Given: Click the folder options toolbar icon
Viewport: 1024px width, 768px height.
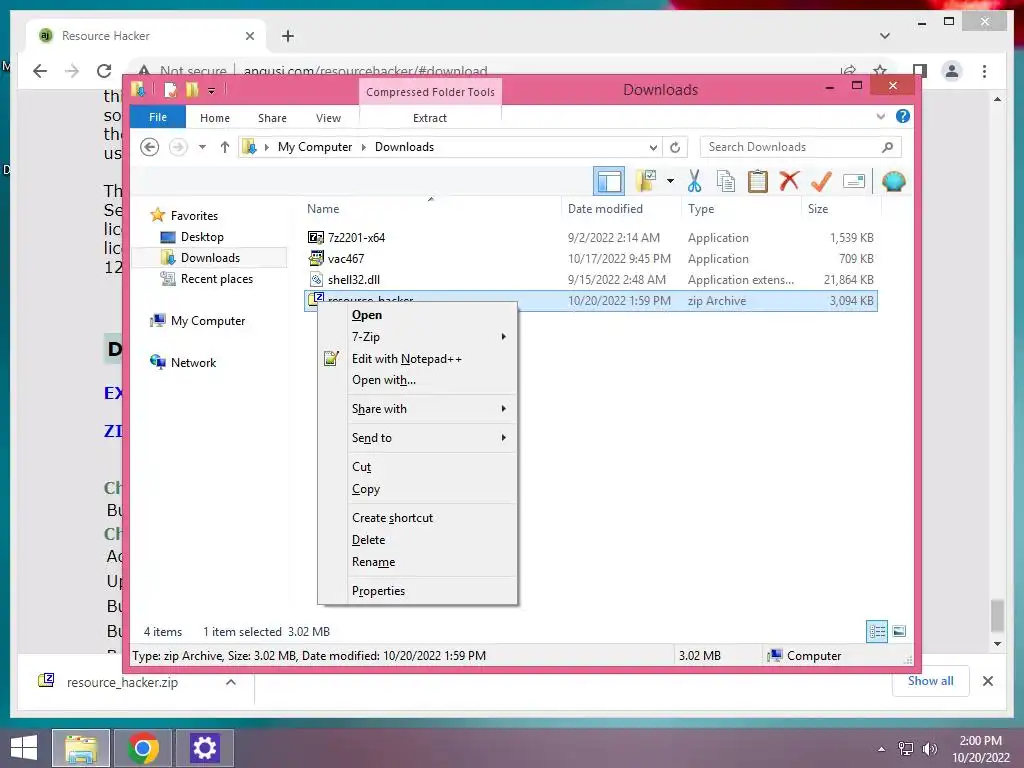Looking at the screenshot, I should pyautogui.click(x=647, y=181).
